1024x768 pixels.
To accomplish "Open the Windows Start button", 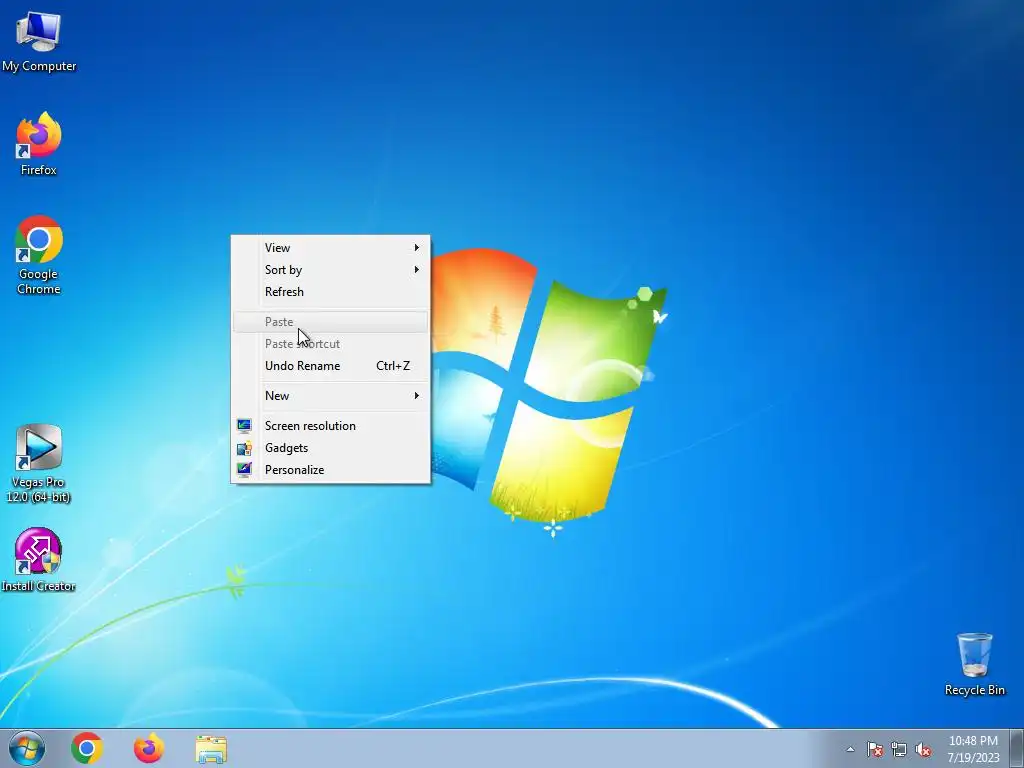I will click(27, 748).
